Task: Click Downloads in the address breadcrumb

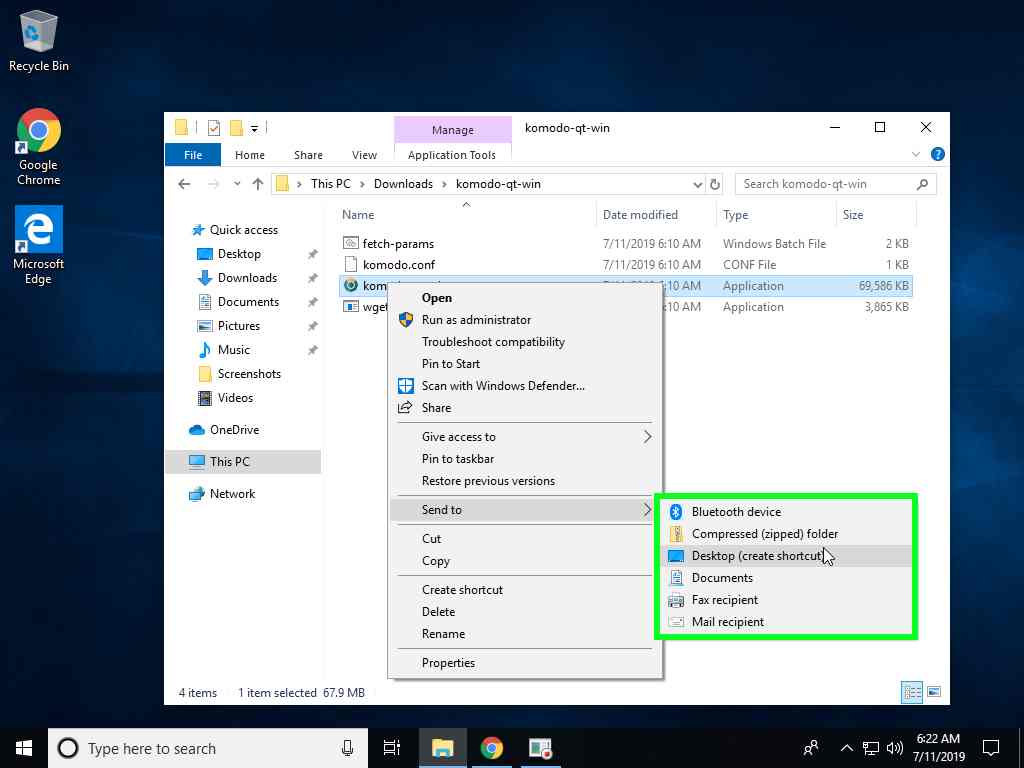Action: point(403,184)
